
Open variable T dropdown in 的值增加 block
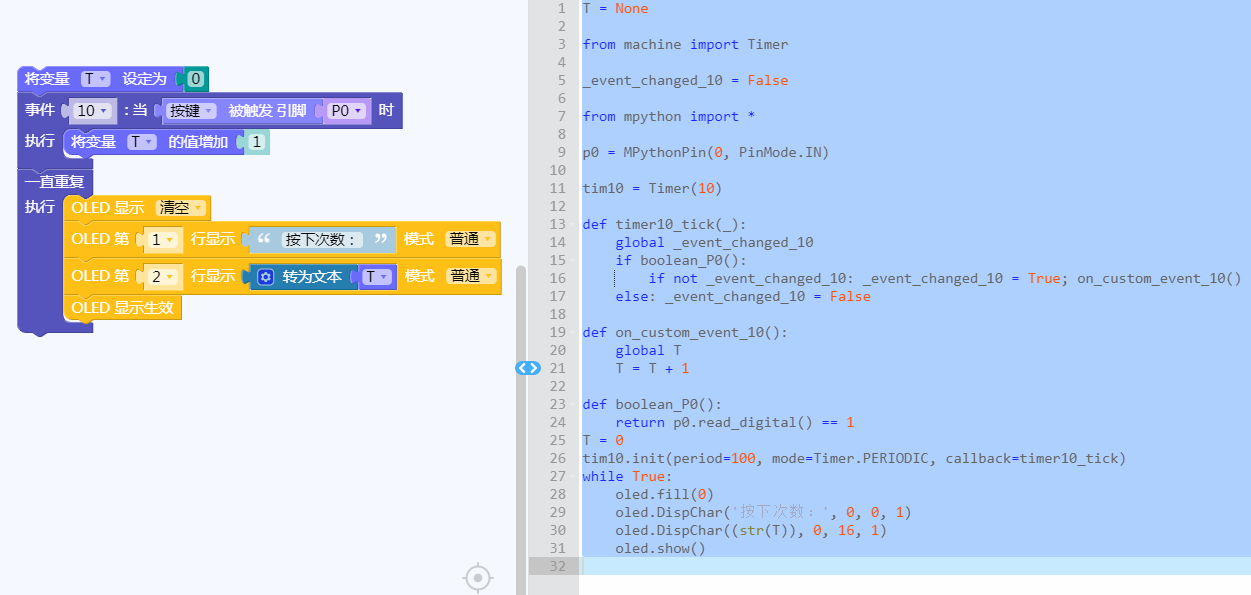[x=143, y=143]
